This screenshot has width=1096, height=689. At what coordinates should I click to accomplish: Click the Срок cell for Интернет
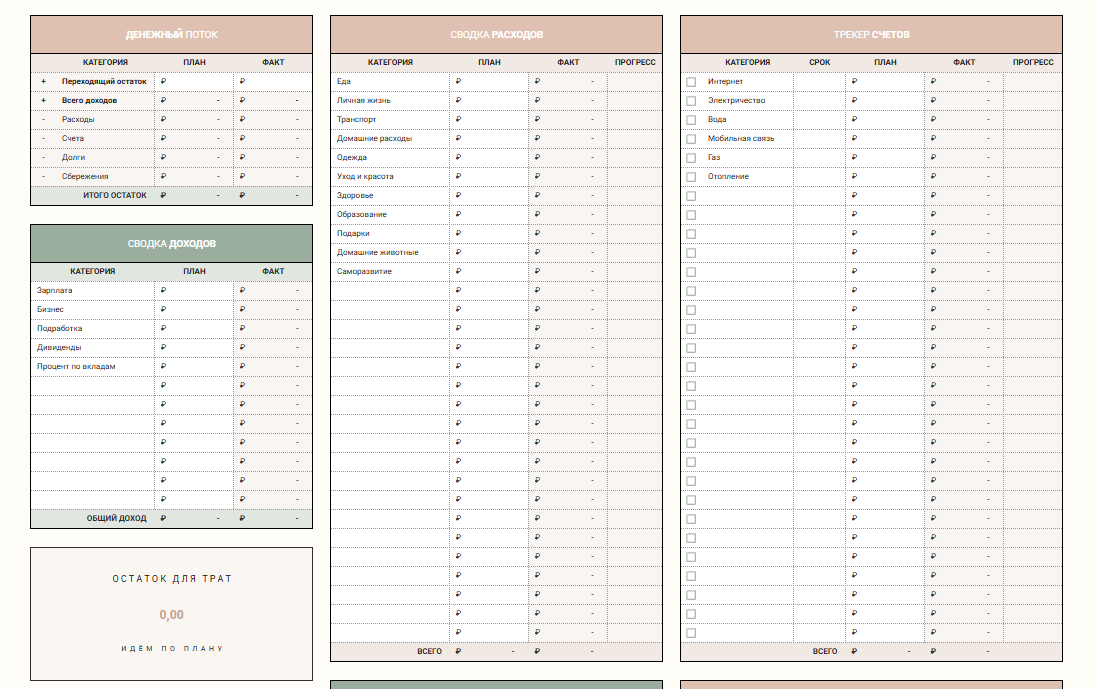[819, 82]
